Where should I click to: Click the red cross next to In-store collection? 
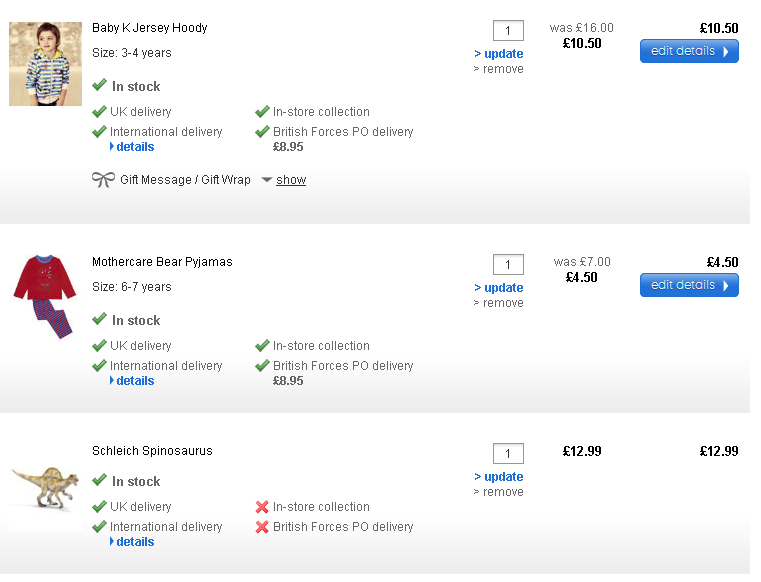[x=262, y=507]
